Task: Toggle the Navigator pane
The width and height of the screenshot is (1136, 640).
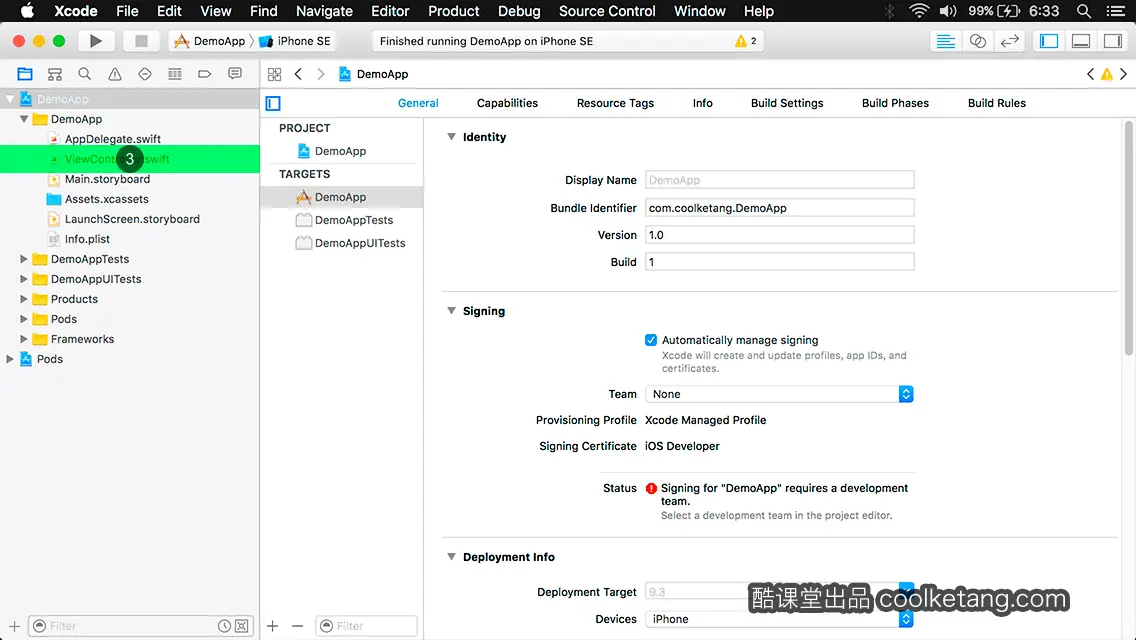Action: [1049, 41]
